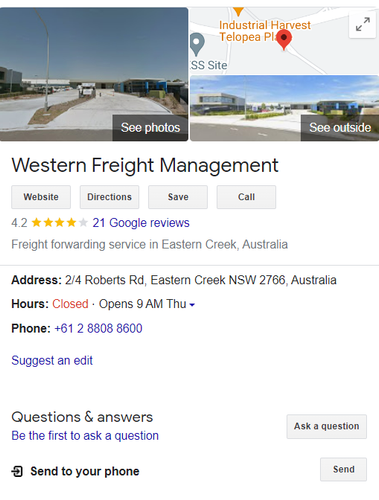Expand the map with the arrows icon
The height and width of the screenshot is (500, 379).
[362, 24]
